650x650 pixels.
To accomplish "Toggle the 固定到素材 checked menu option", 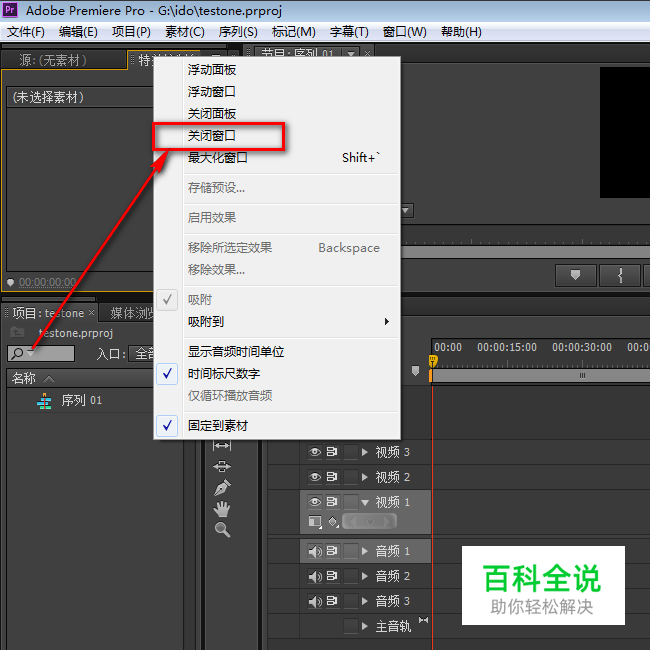I will point(277,426).
